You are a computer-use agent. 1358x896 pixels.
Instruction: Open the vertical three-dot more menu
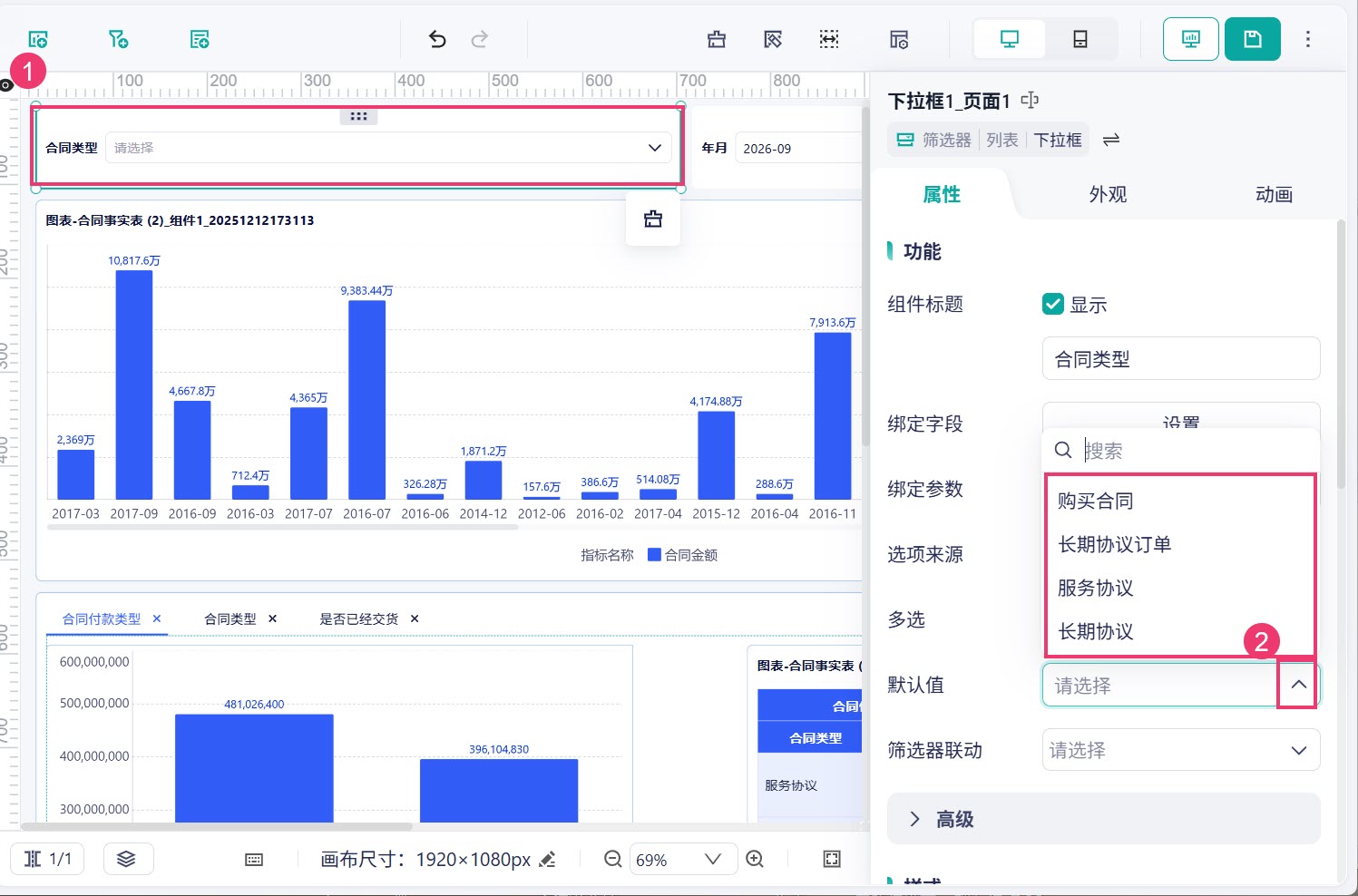pos(1307,39)
